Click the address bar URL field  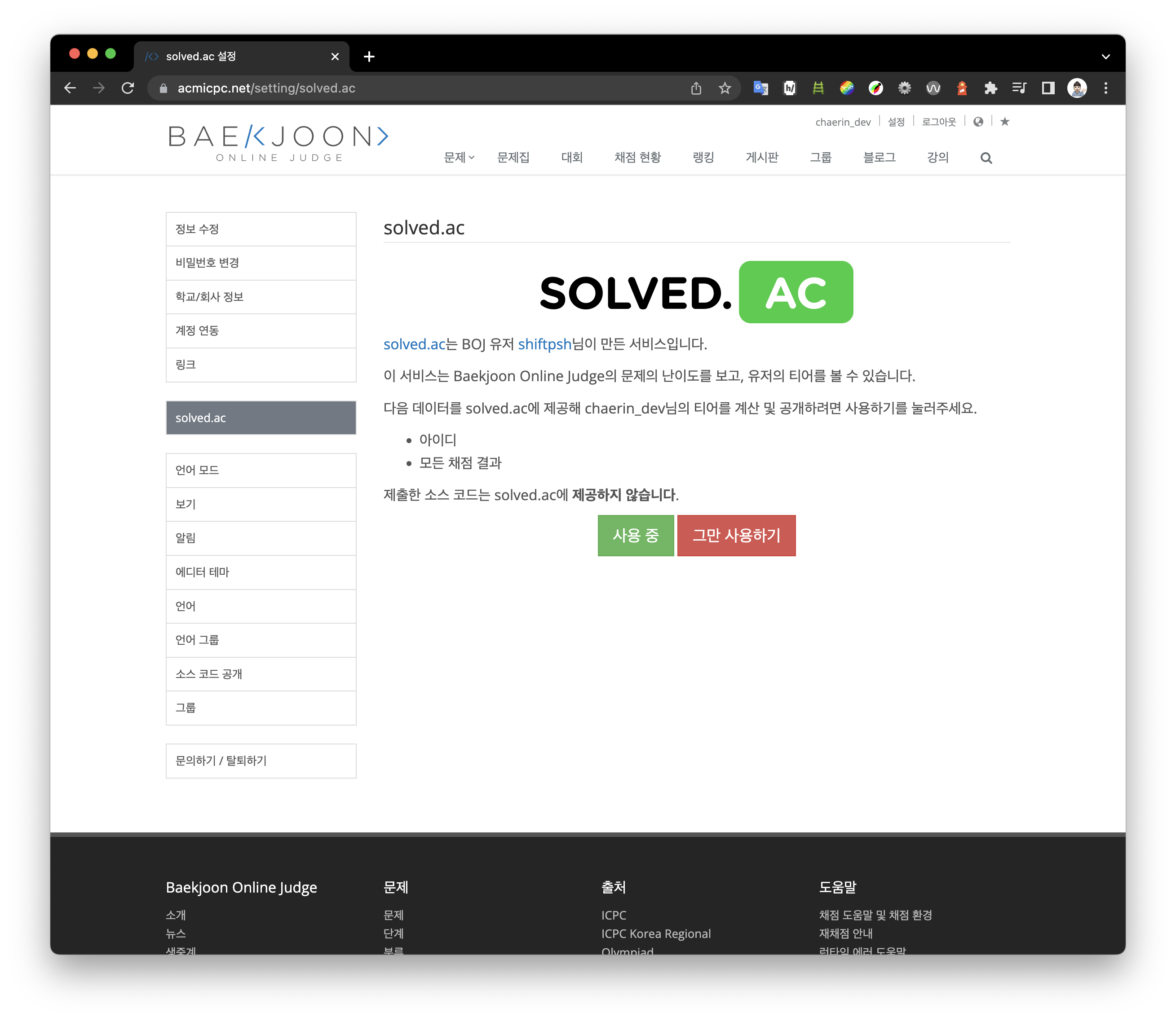tap(422, 88)
